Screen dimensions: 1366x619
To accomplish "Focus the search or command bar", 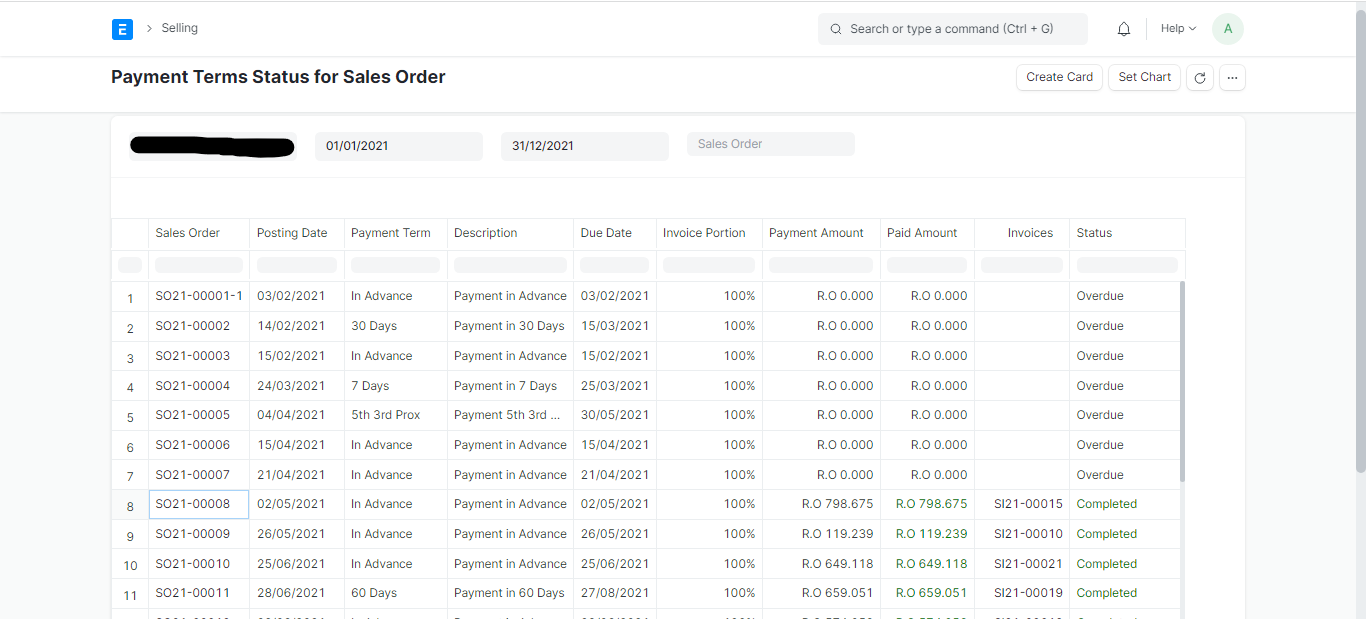I will [x=953, y=29].
